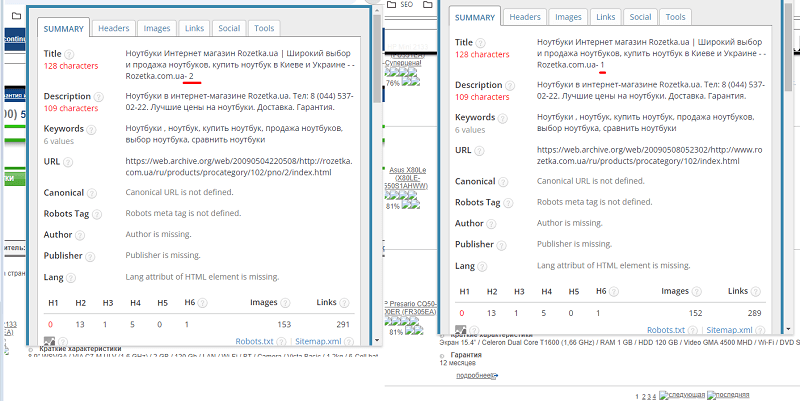Click help icon next to Images count in left panel
Image resolution: width=800 pixels, height=401 pixels.
pos(286,303)
